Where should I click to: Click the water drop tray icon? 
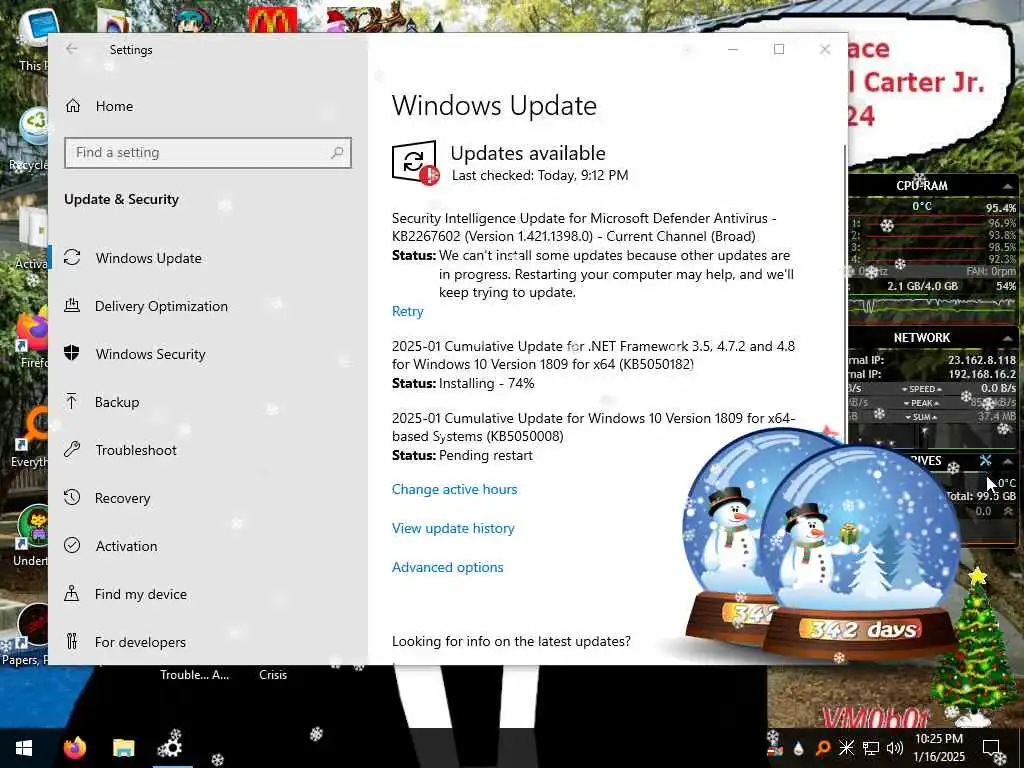pyautogui.click(x=798, y=748)
